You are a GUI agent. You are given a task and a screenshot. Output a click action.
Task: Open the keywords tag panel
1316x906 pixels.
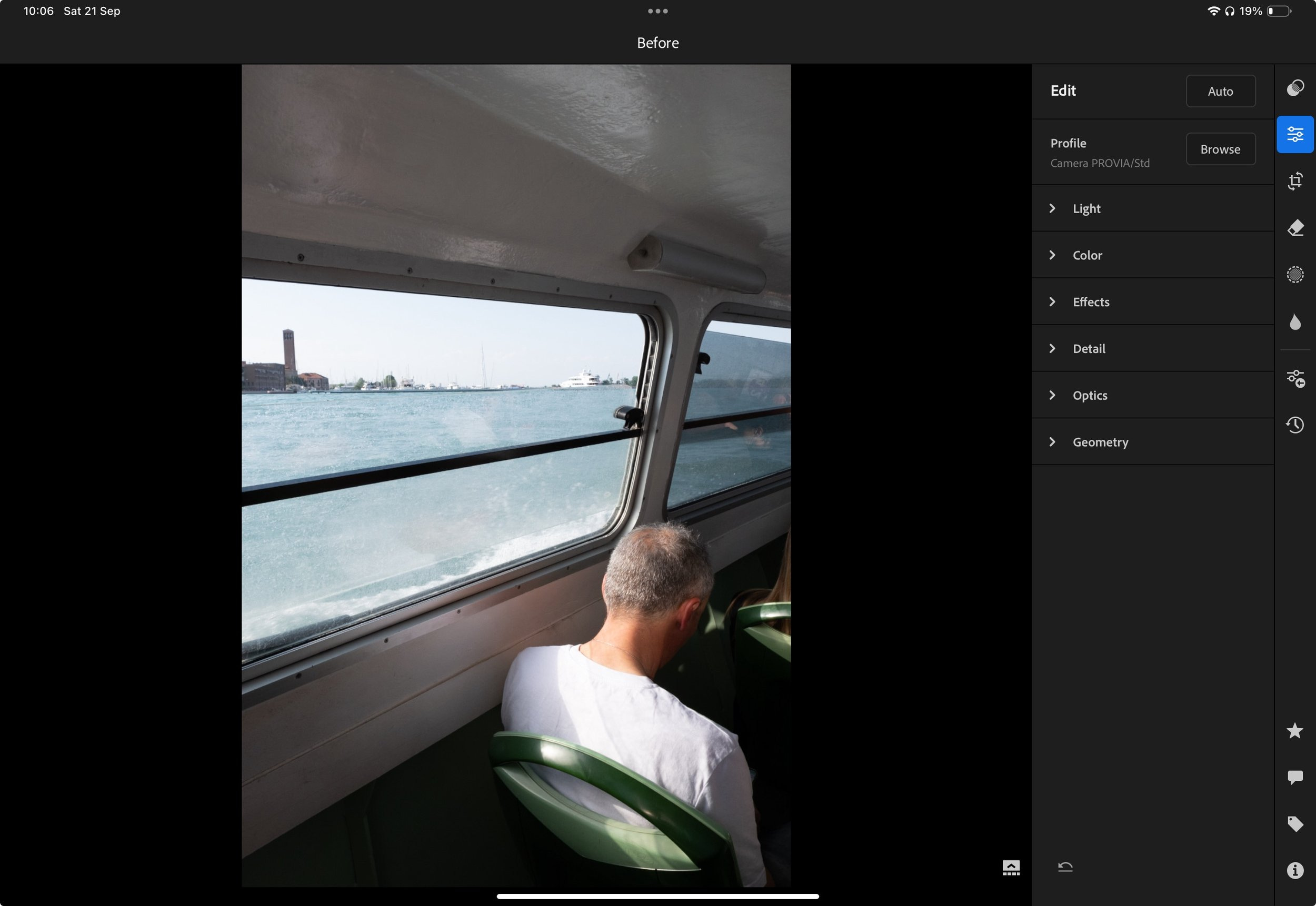(x=1294, y=824)
